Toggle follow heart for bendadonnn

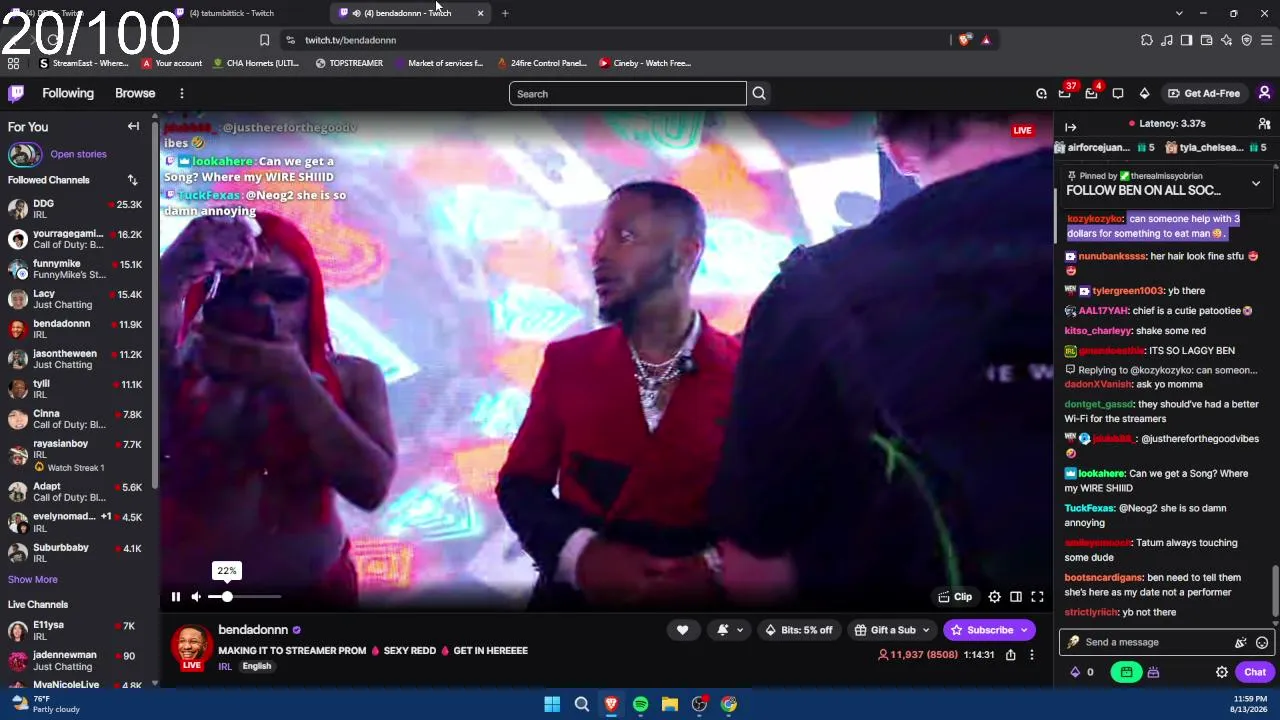[682, 630]
